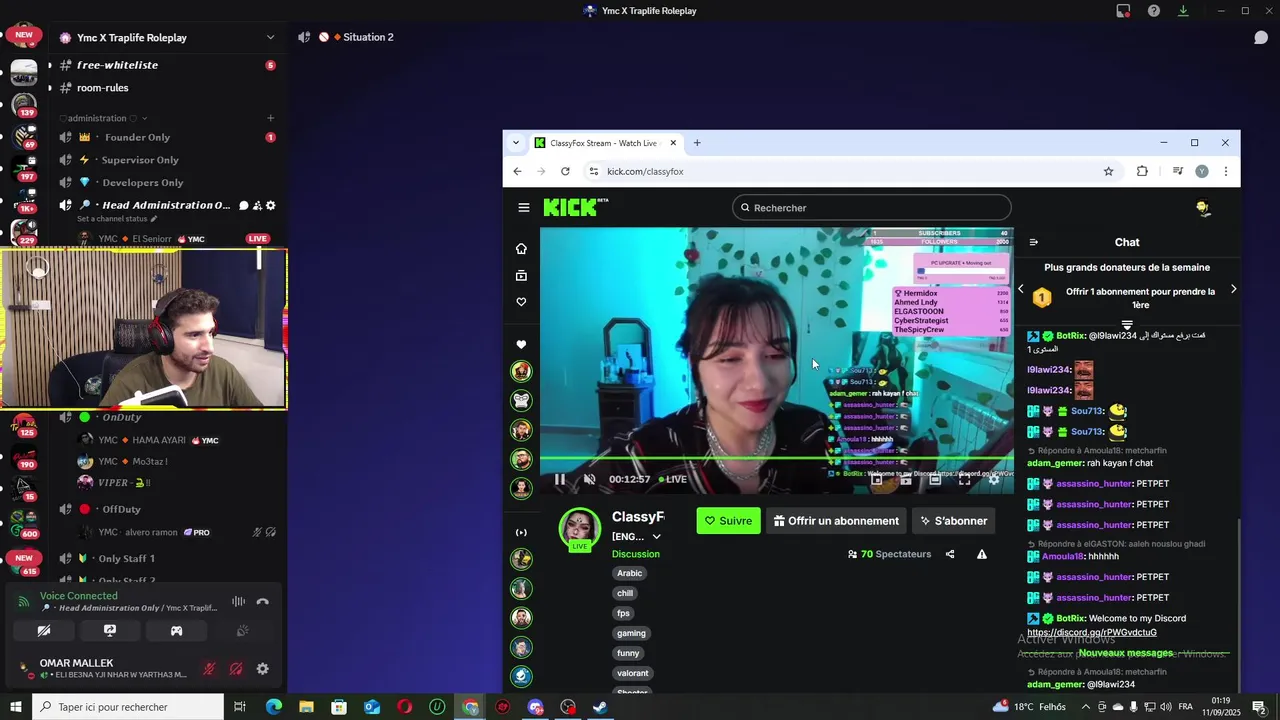Open the Discord soundboard icon

tap(242, 631)
